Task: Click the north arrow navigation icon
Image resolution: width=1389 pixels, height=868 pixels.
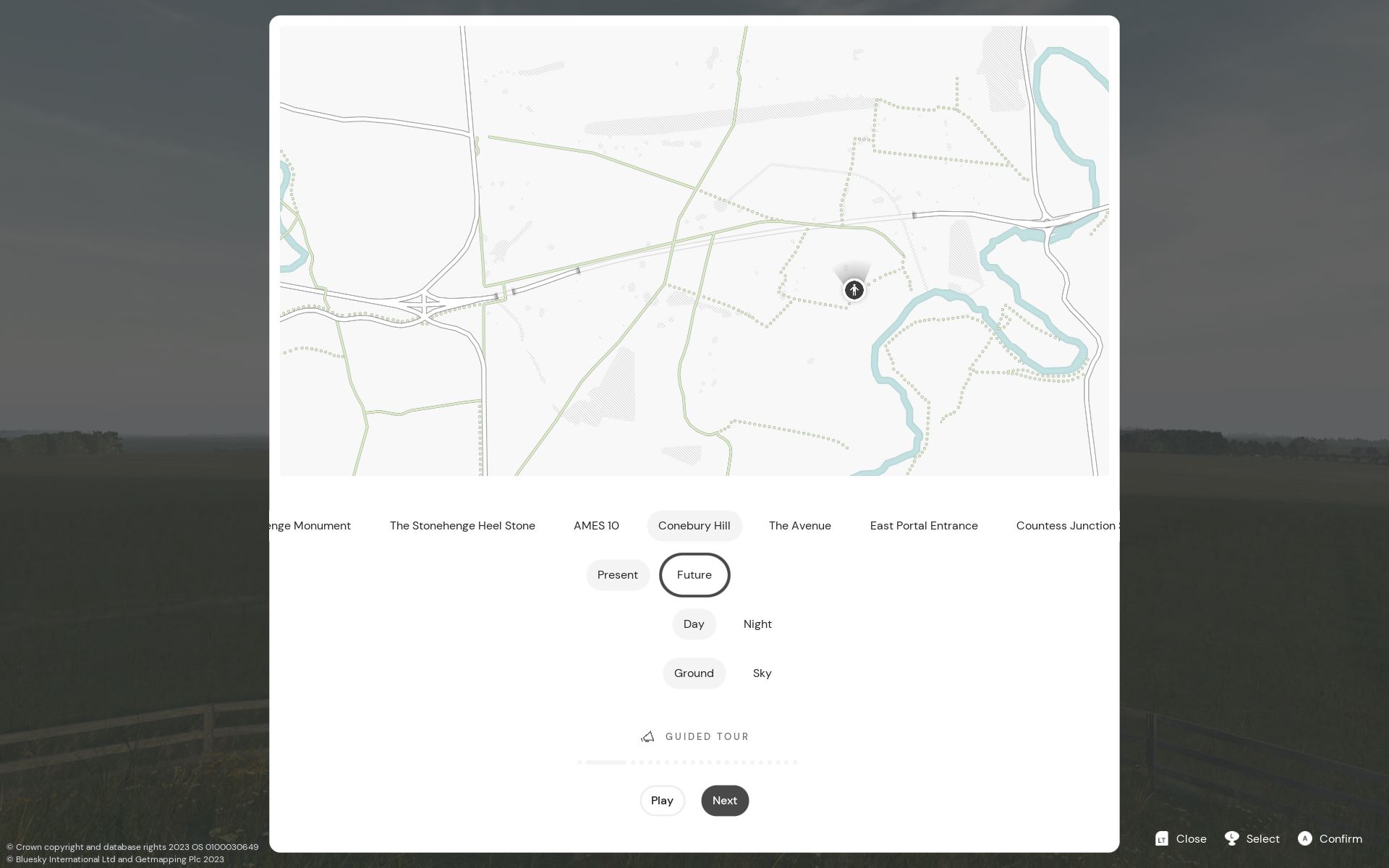Action: (854, 290)
